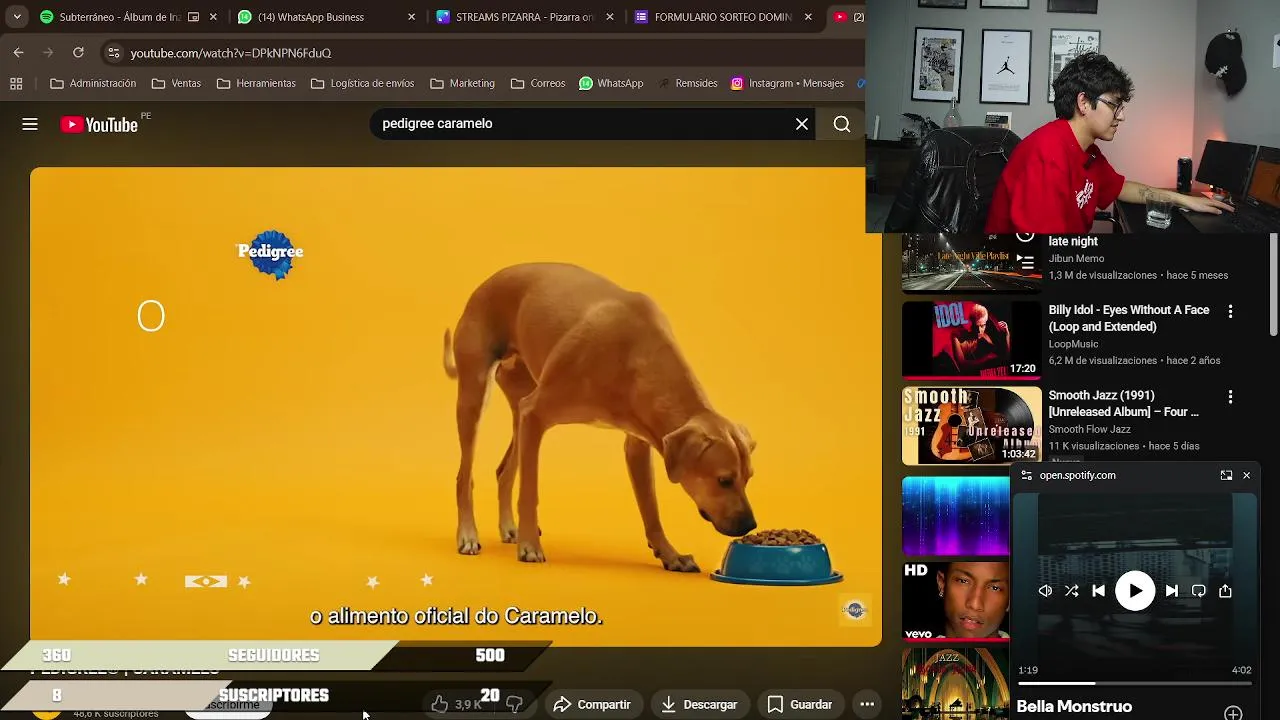Go back with the browser back arrow
The height and width of the screenshot is (720, 1280).
tap(19, 52)
